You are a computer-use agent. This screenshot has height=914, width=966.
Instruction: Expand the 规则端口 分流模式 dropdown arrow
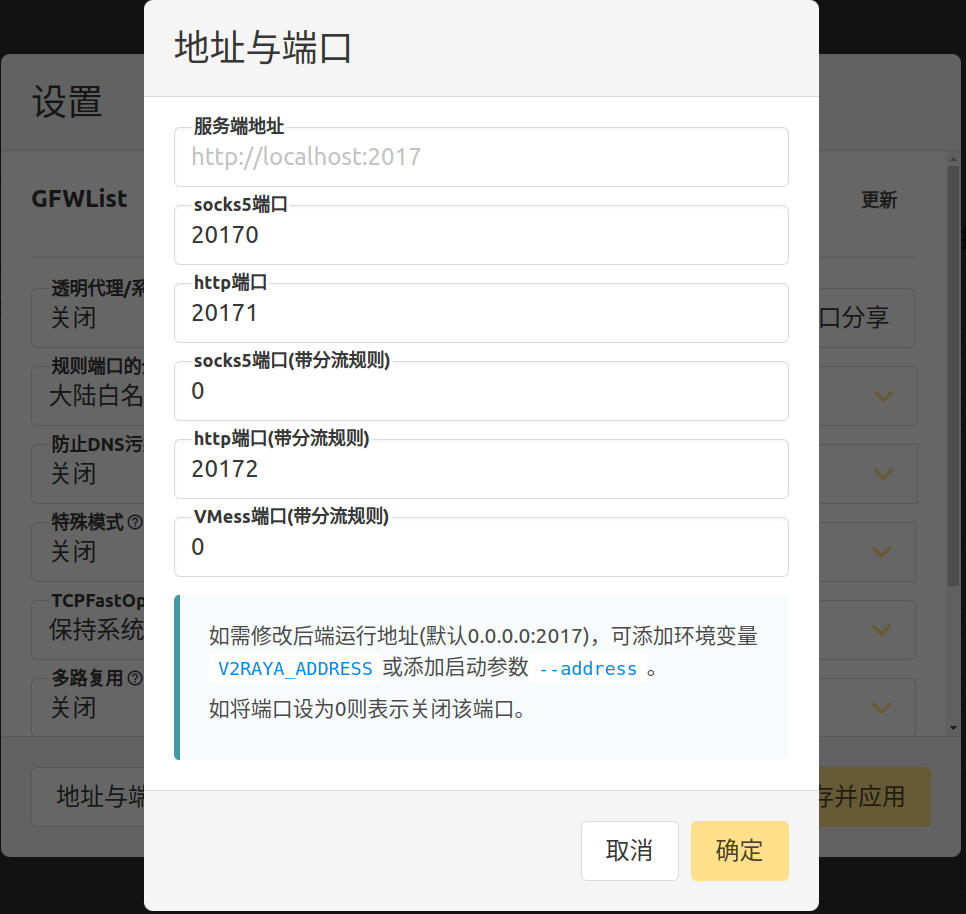pyautogui.click(x=882, y=396)
